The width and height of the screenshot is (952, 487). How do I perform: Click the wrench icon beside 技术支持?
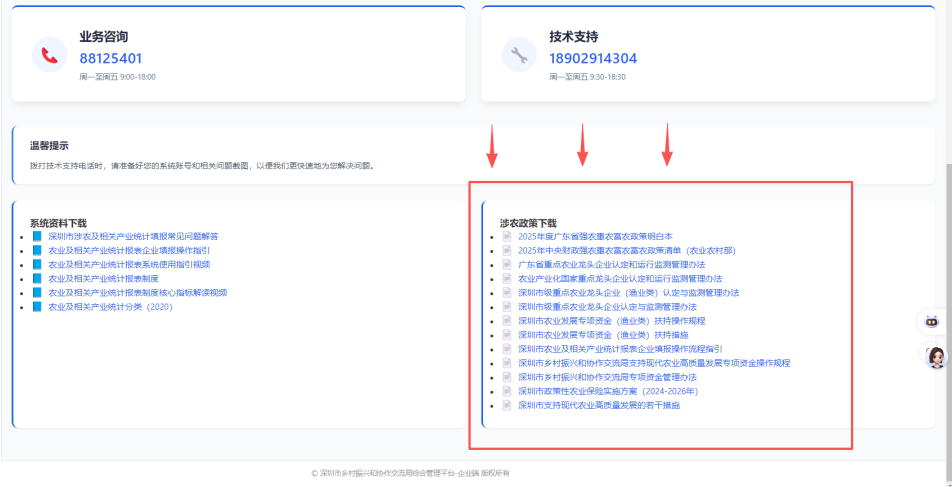tap(519, 55)
